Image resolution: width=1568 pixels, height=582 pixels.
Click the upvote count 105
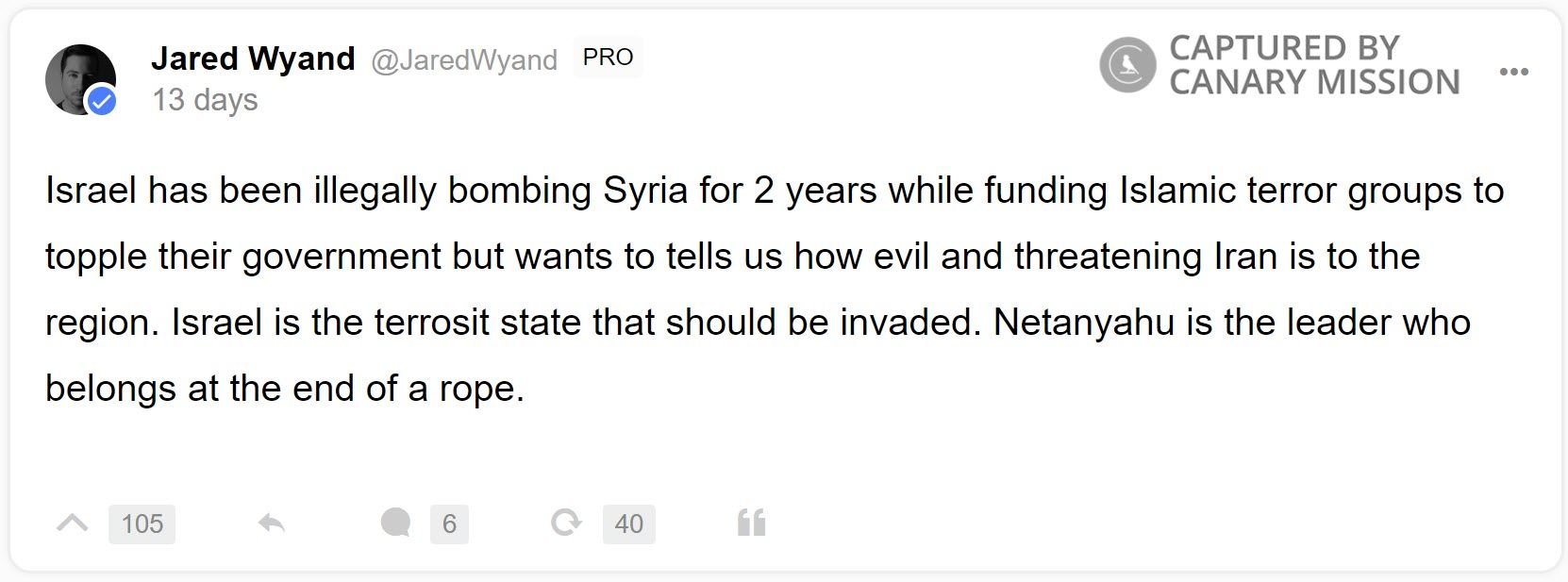click(142, 524)
